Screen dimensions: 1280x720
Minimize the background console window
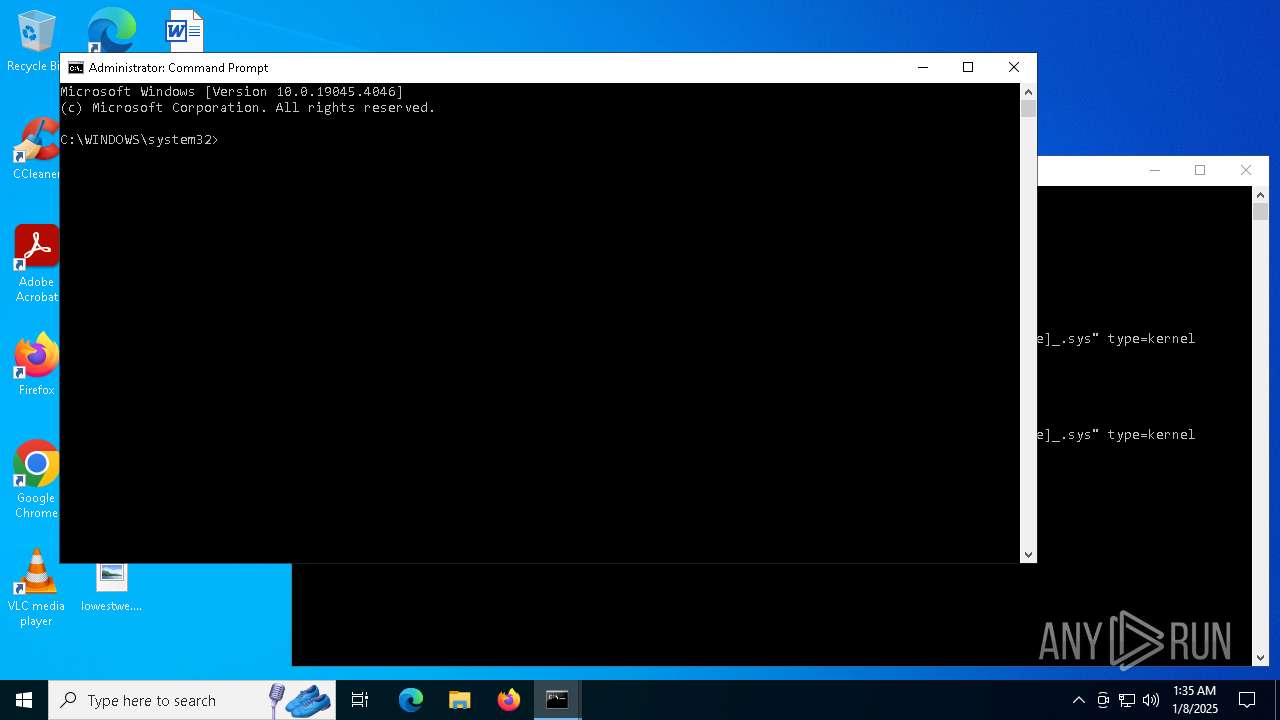(x=1154, y=171)
